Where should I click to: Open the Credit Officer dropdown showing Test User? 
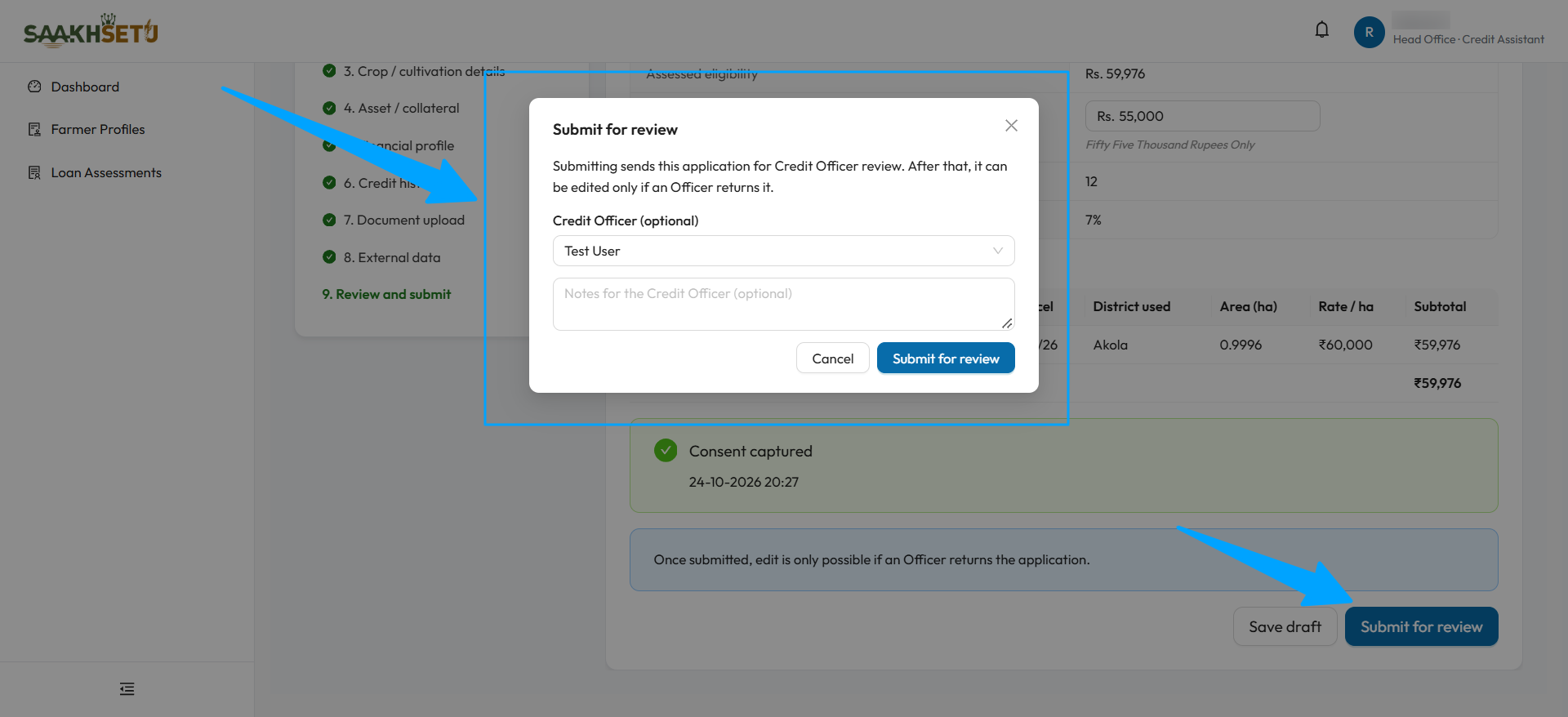783,251
